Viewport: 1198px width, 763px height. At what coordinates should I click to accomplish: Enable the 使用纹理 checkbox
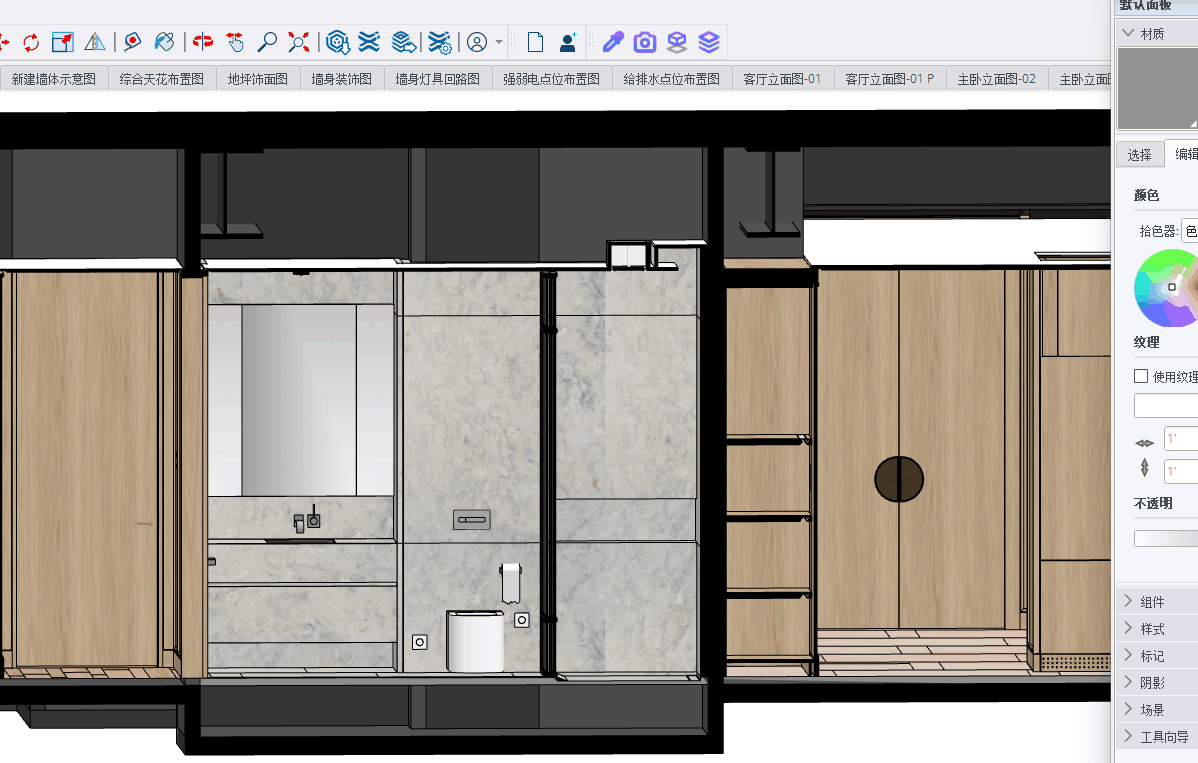tap(1141, 377)
